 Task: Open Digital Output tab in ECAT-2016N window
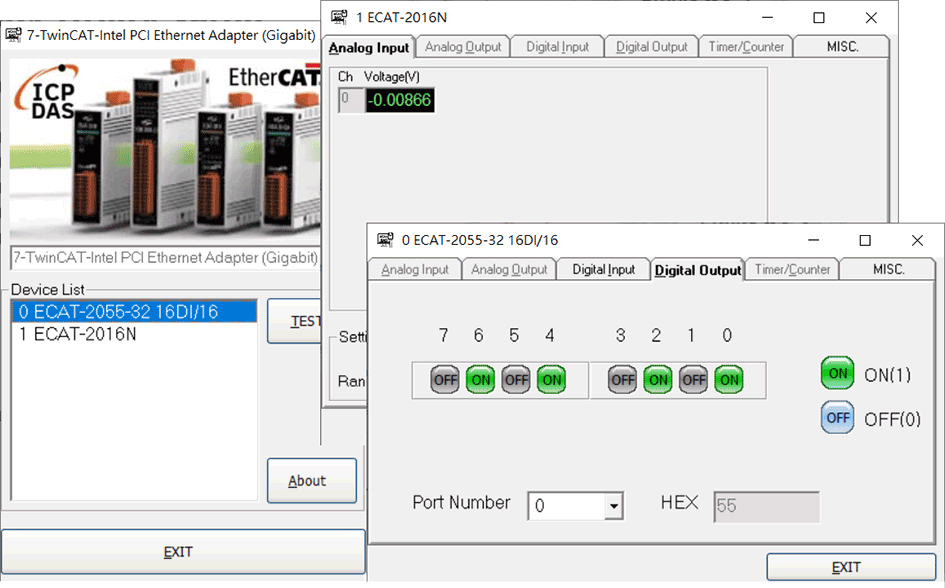point(651,47)
